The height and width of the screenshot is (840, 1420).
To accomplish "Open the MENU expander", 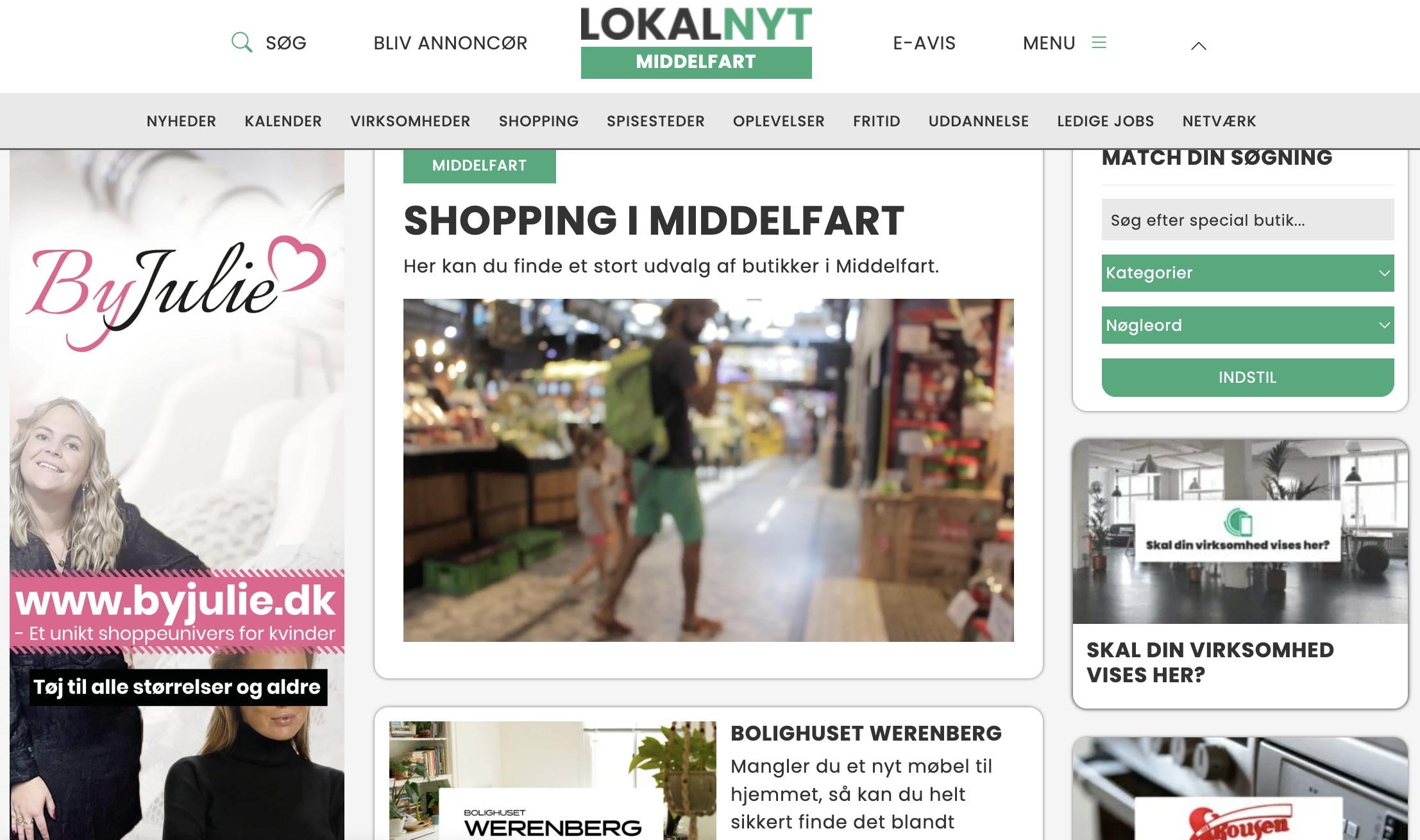I will [1065, 43].
